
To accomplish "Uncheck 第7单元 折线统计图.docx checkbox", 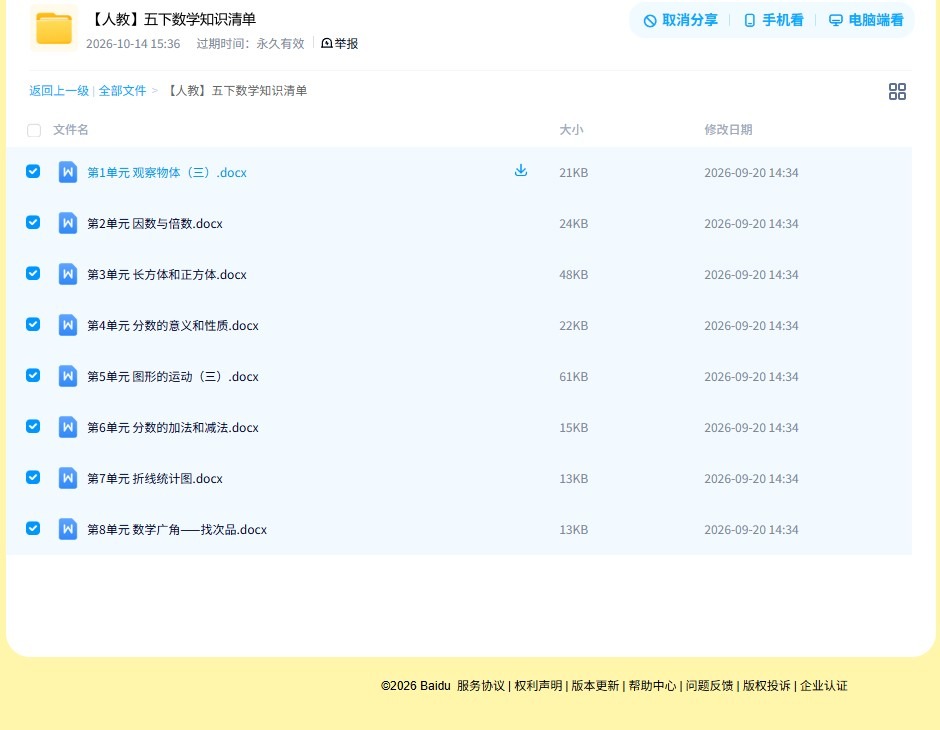I will click(x=33, y=477).
